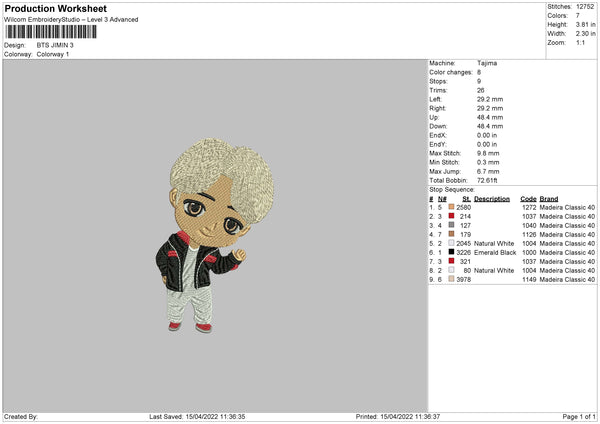Click the Zoom value '1:1'
This screenshot has width=600, height=424.
tap(580, 43)
